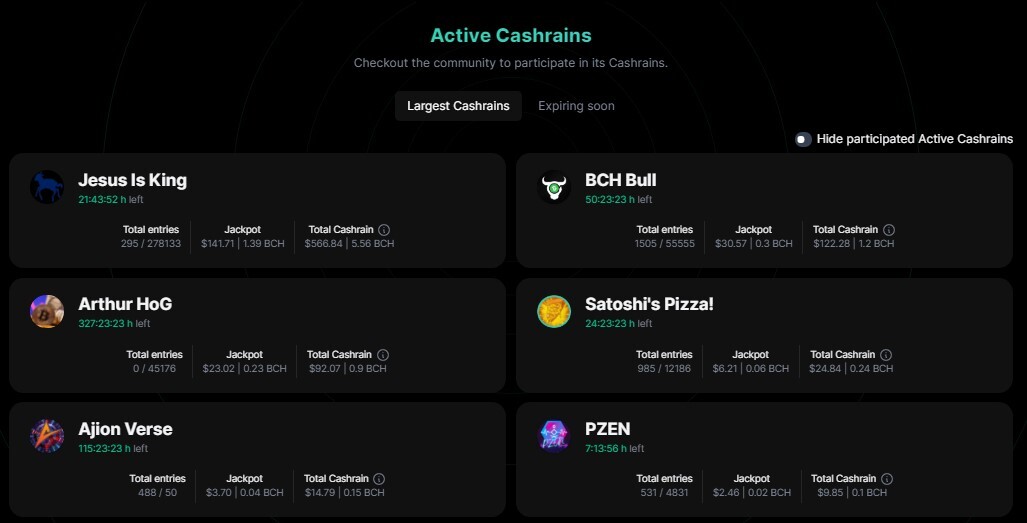Viewport: 1027px width, 523px height.
Task: Click the PZEN neon avatar icon
Action: click(554, 436)
